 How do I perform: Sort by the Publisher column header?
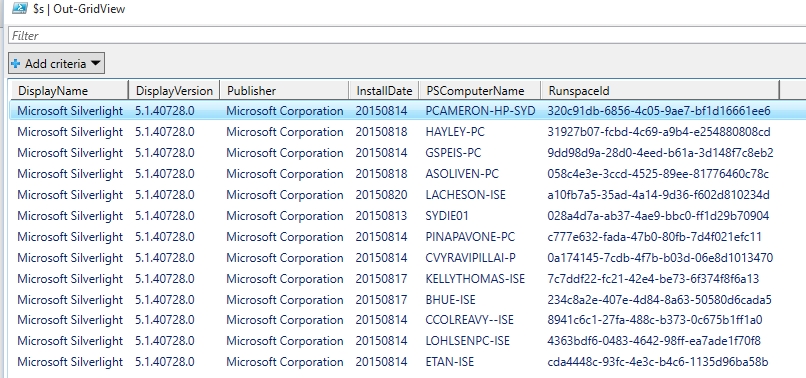pos(284,91)
